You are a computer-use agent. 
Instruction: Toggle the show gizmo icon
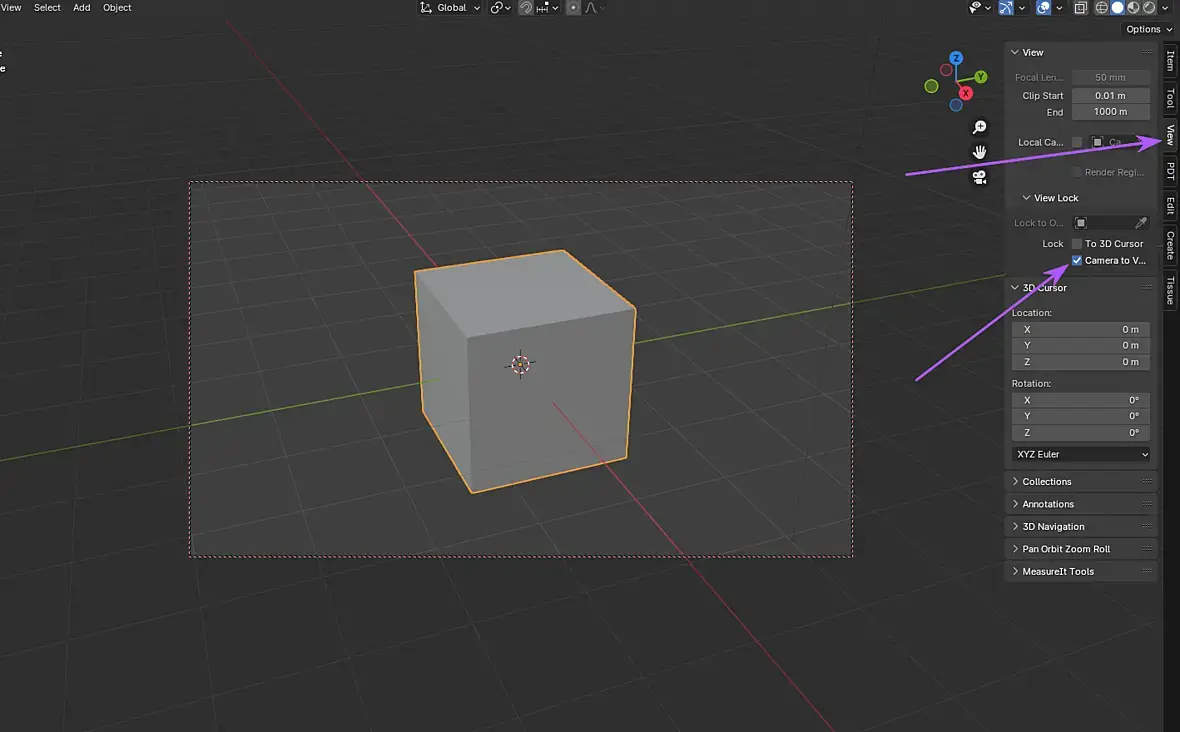1006,8
